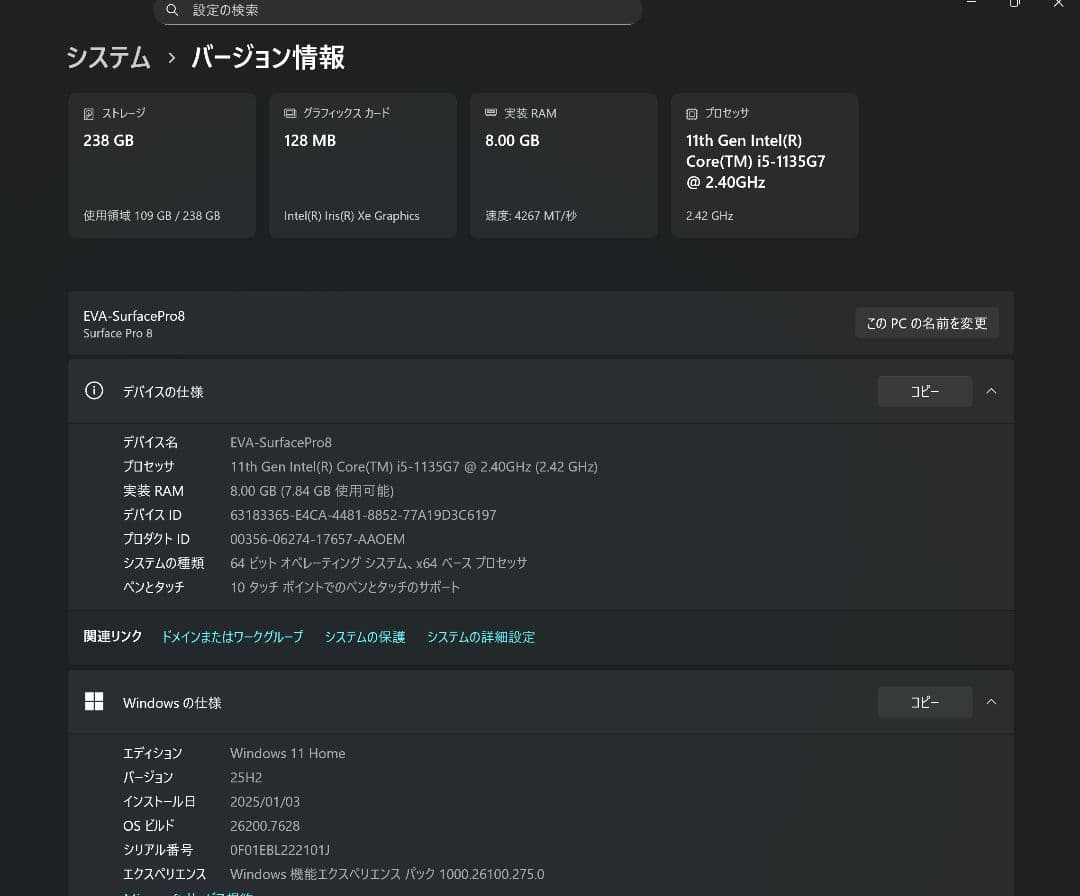Click the Windows logo icon
The image size is (1080, 896).
tap(94, 702)
